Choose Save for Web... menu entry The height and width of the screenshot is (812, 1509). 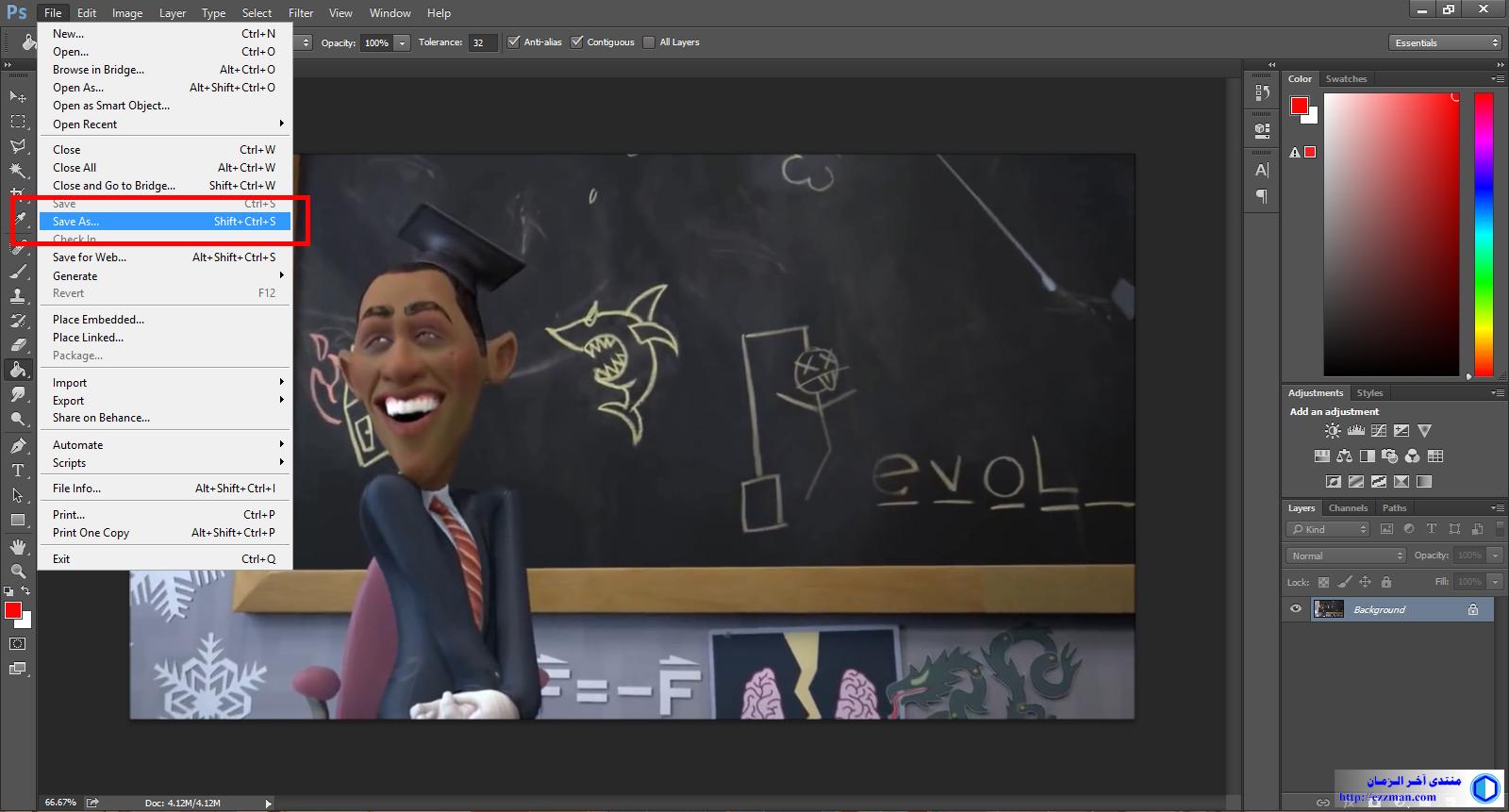point(90,257)
